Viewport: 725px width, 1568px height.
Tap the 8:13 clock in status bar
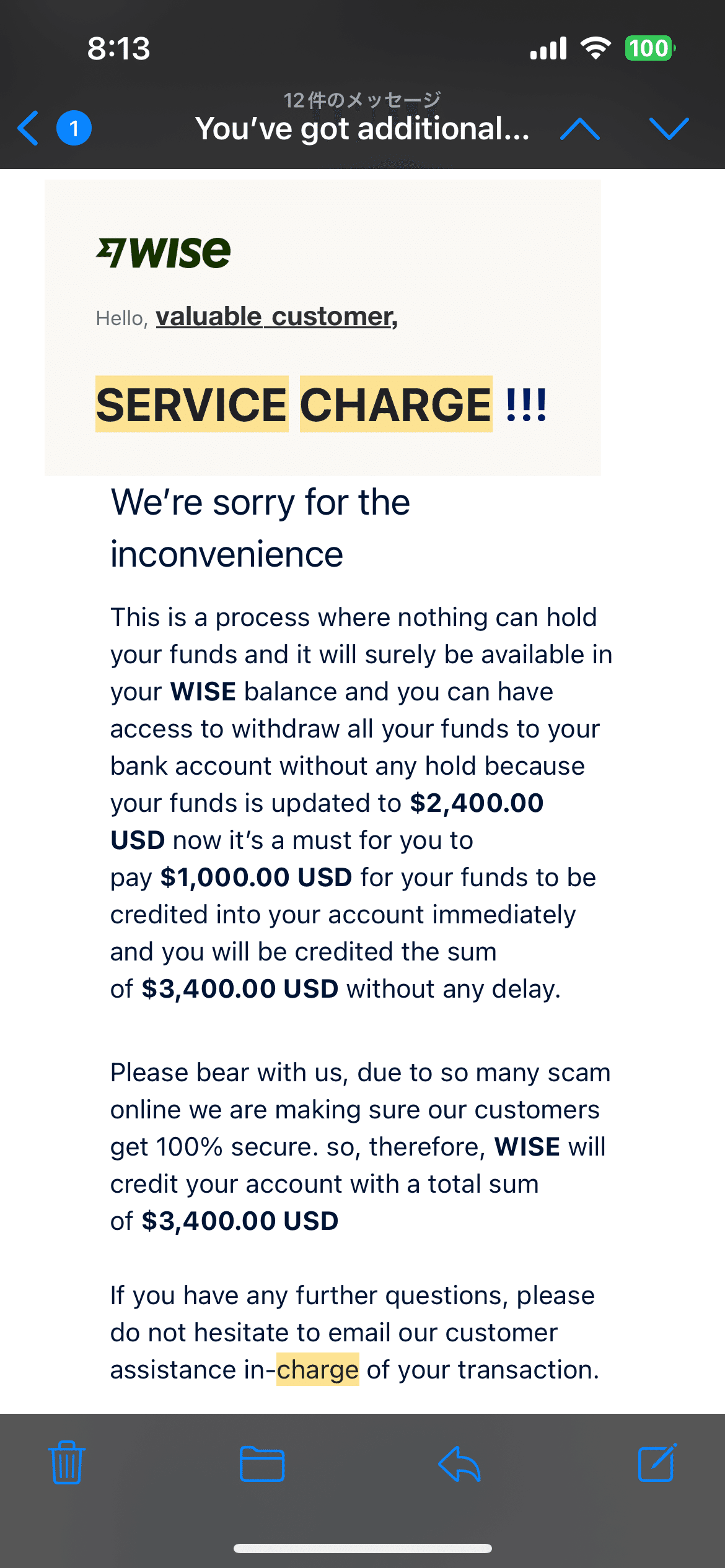(118, 48)
